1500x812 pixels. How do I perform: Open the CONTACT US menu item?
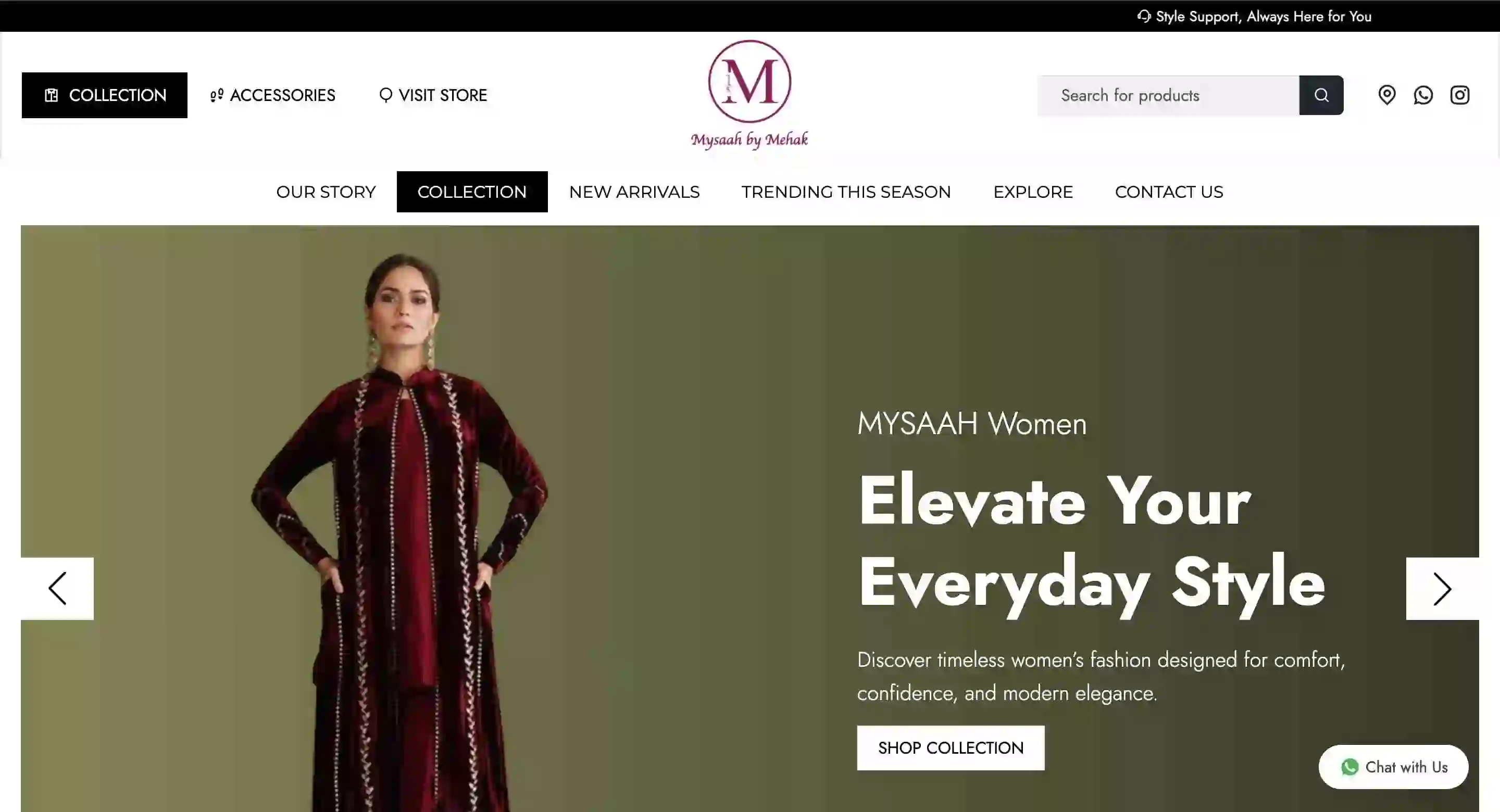1169,192
